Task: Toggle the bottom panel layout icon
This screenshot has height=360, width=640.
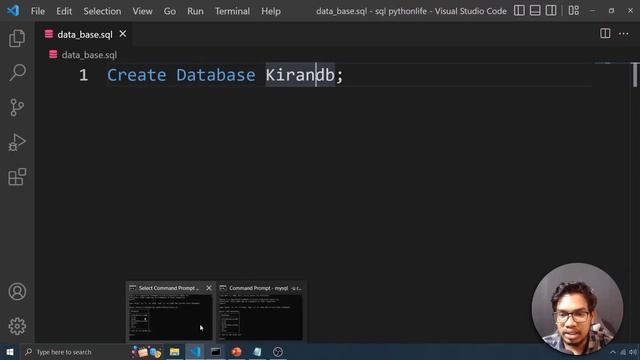Action: [535, 11]
